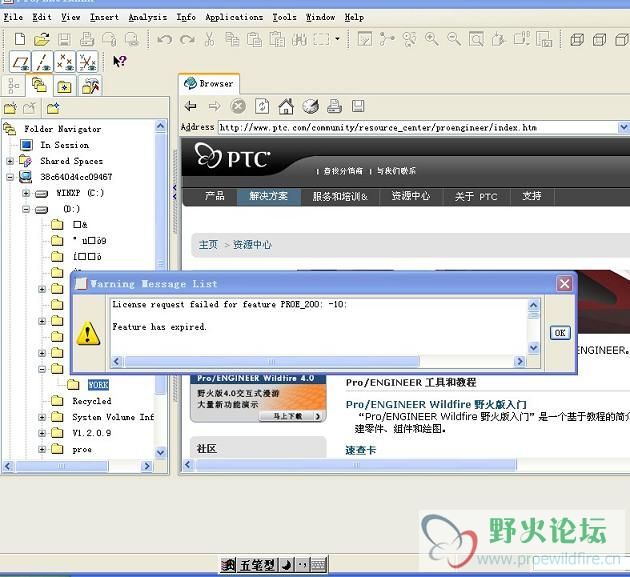Click the Zoom In magnifier icon

[432, 39]
